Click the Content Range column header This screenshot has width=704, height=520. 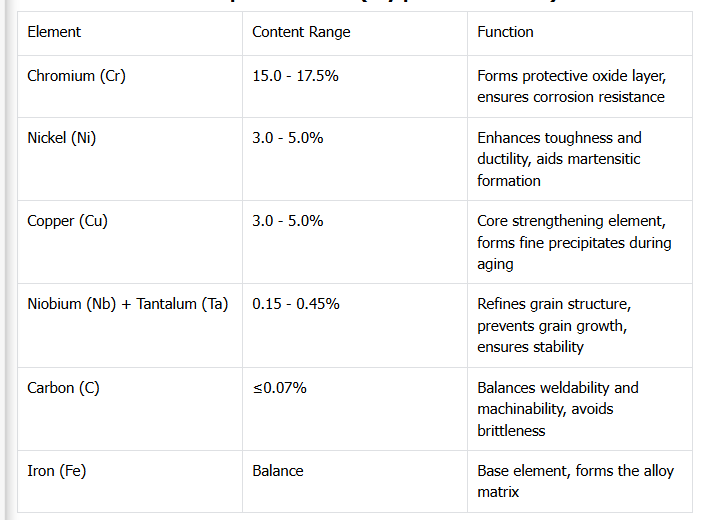(x=301, y=32)
